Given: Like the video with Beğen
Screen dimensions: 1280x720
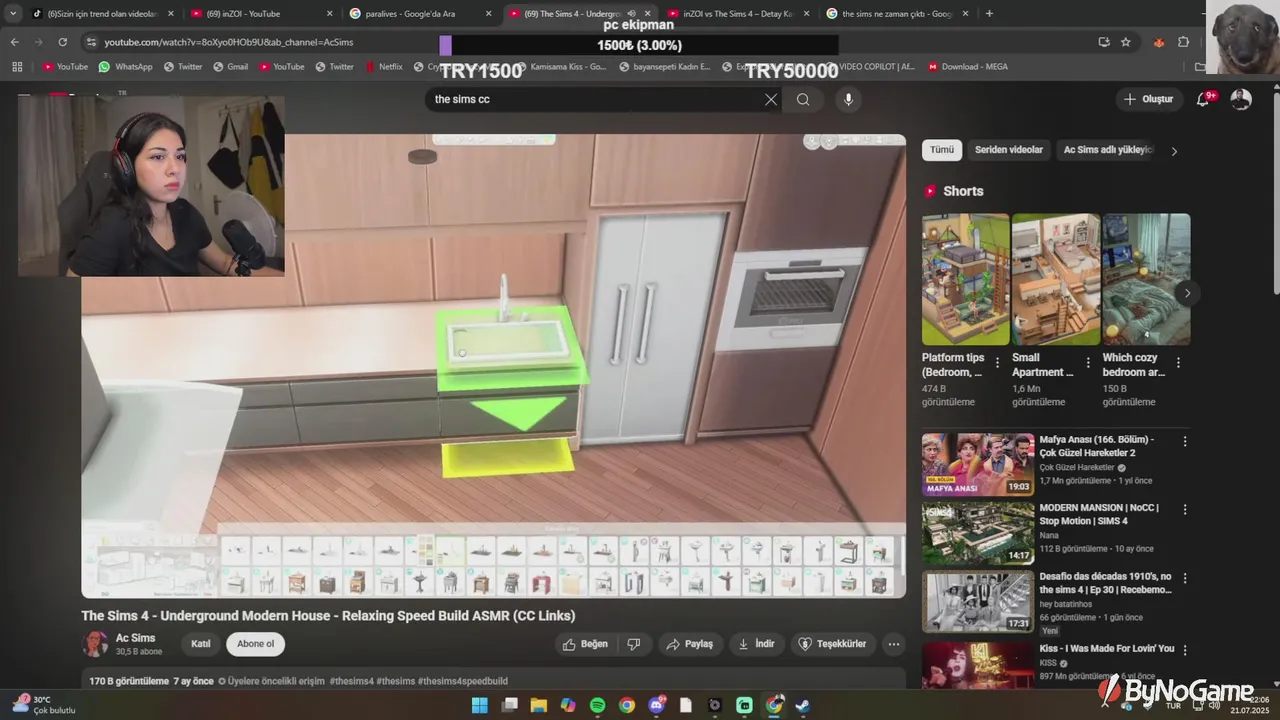Looking at the screenshot, I should point(586,644).
